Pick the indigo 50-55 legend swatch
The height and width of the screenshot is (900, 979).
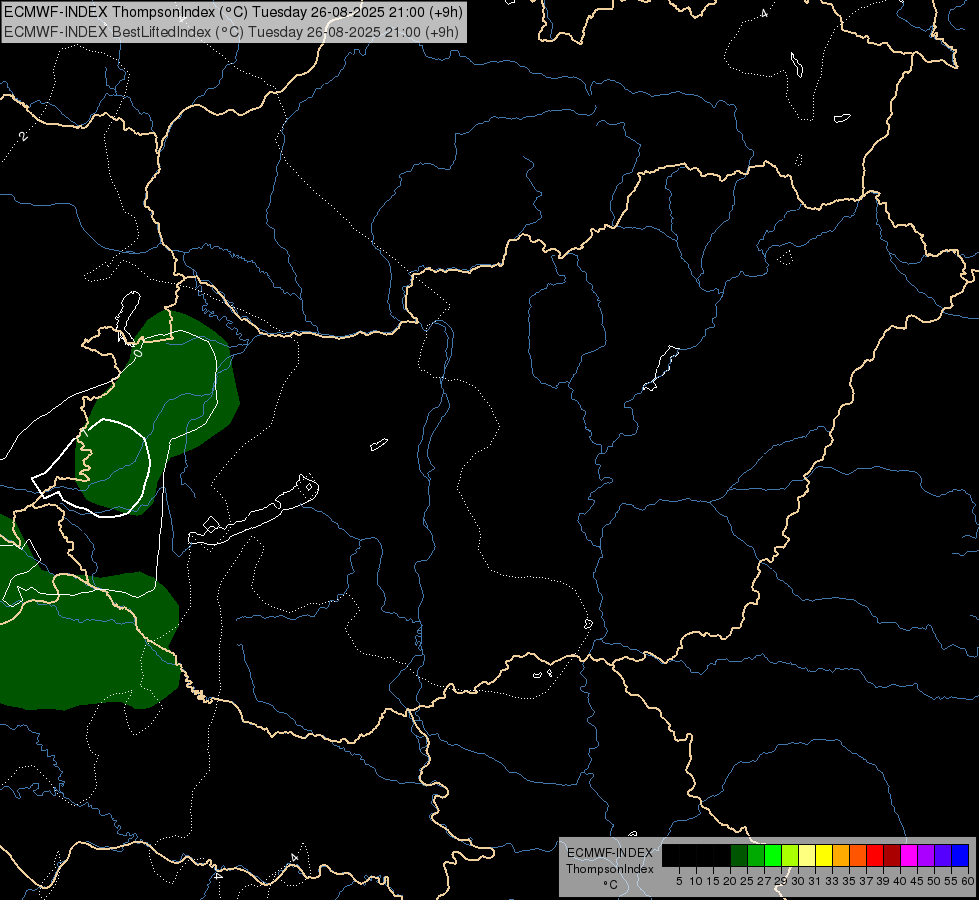[943, 855]
